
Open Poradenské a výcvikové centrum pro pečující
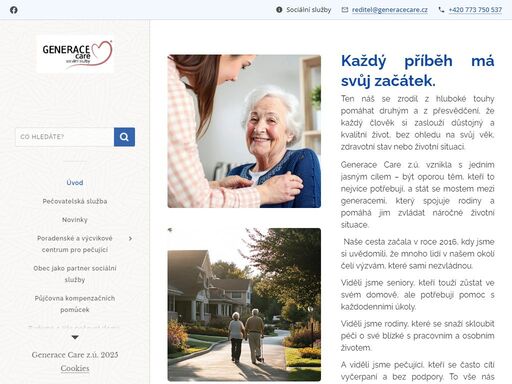point(75,244)
